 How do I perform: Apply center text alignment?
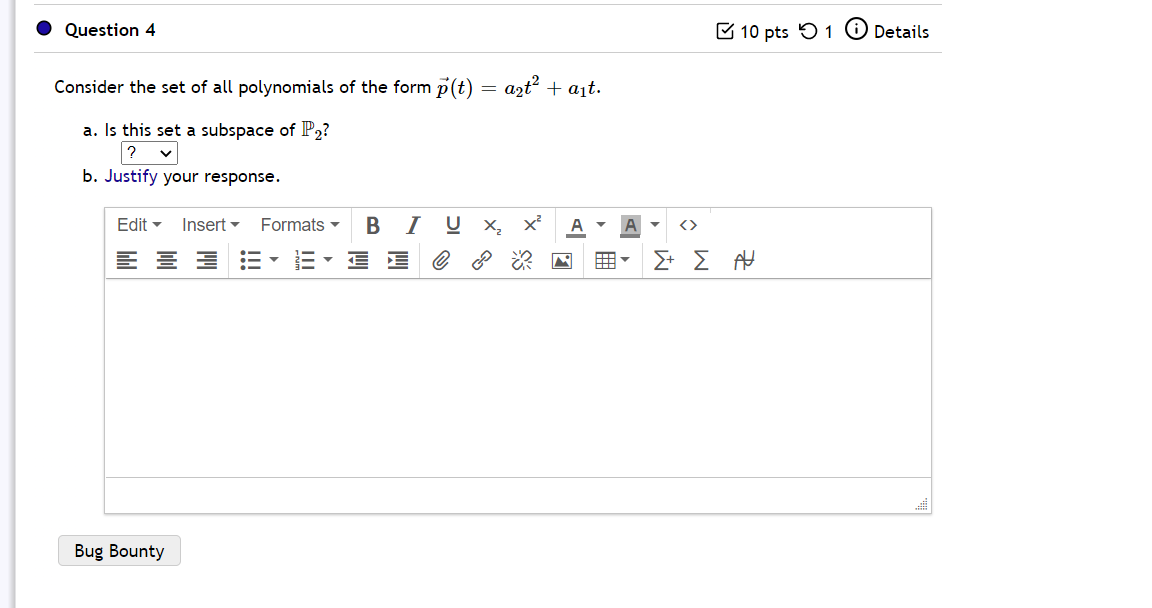166,260
